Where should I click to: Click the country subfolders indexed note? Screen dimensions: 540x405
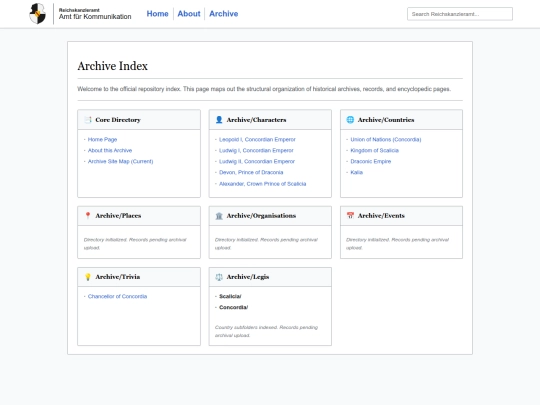point(266,331)
